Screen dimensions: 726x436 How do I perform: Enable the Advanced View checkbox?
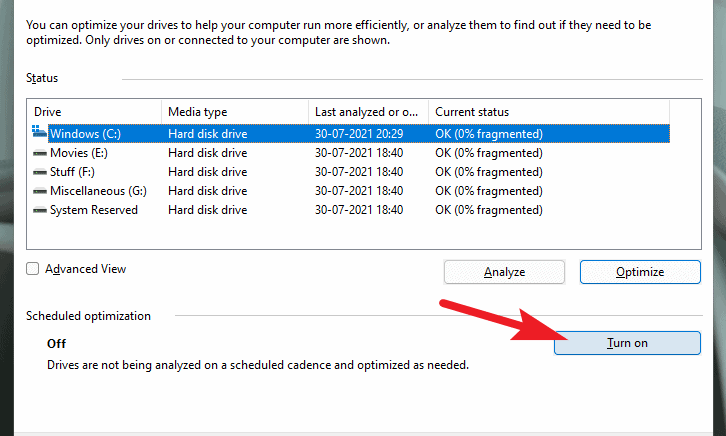(x=32, y=269)
